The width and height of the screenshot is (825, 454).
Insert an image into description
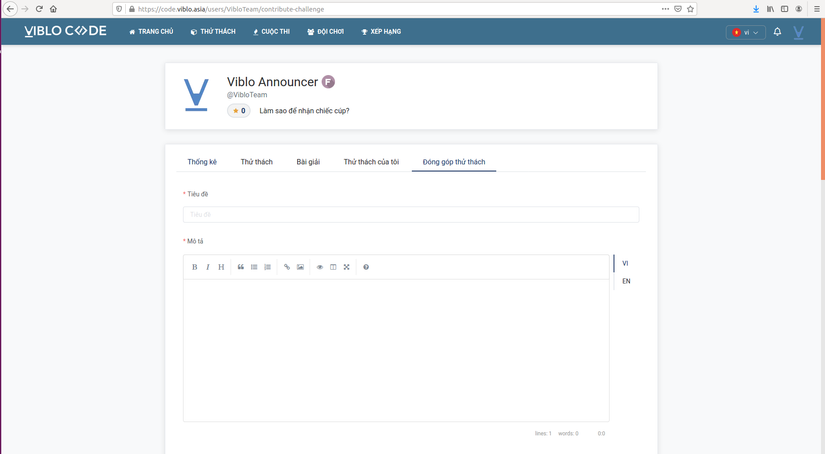[300, 267]
